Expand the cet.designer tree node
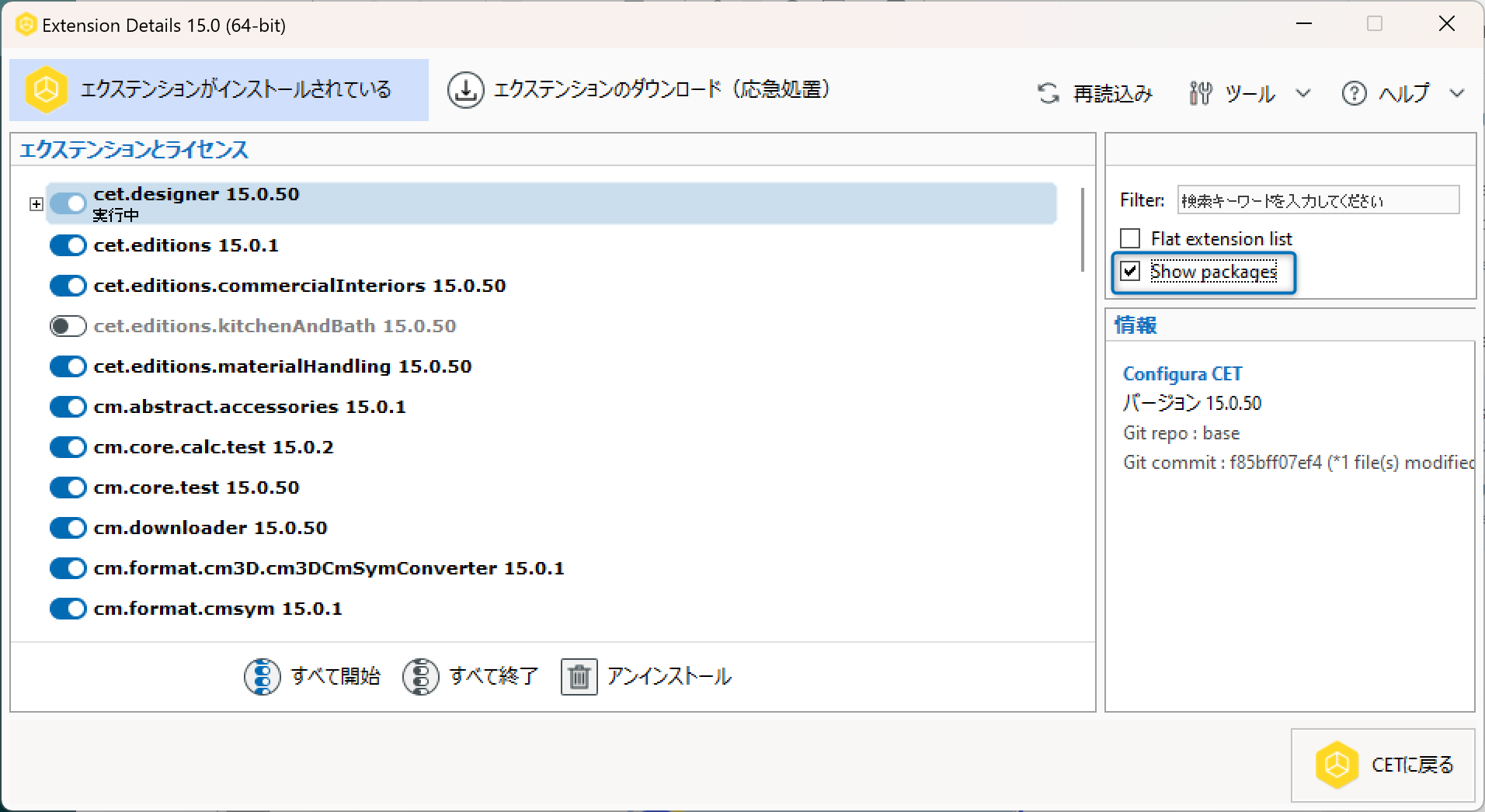 coord(36,204)
